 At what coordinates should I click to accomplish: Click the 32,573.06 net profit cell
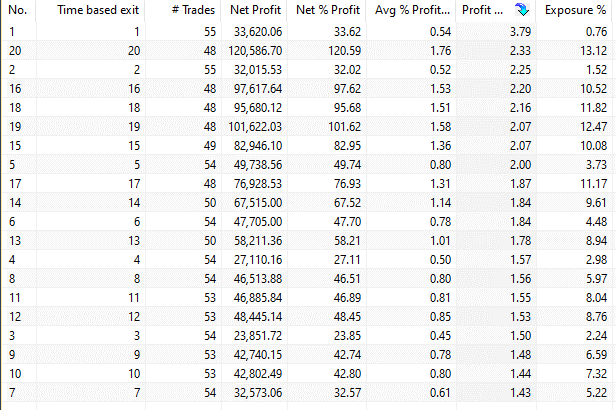pos(255,392)
